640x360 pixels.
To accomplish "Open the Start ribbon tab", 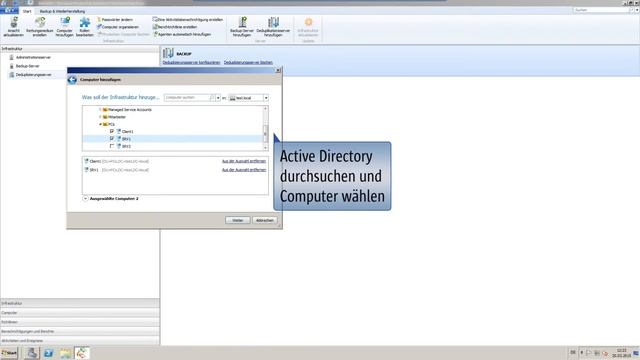I will click(x=27, y=11).
